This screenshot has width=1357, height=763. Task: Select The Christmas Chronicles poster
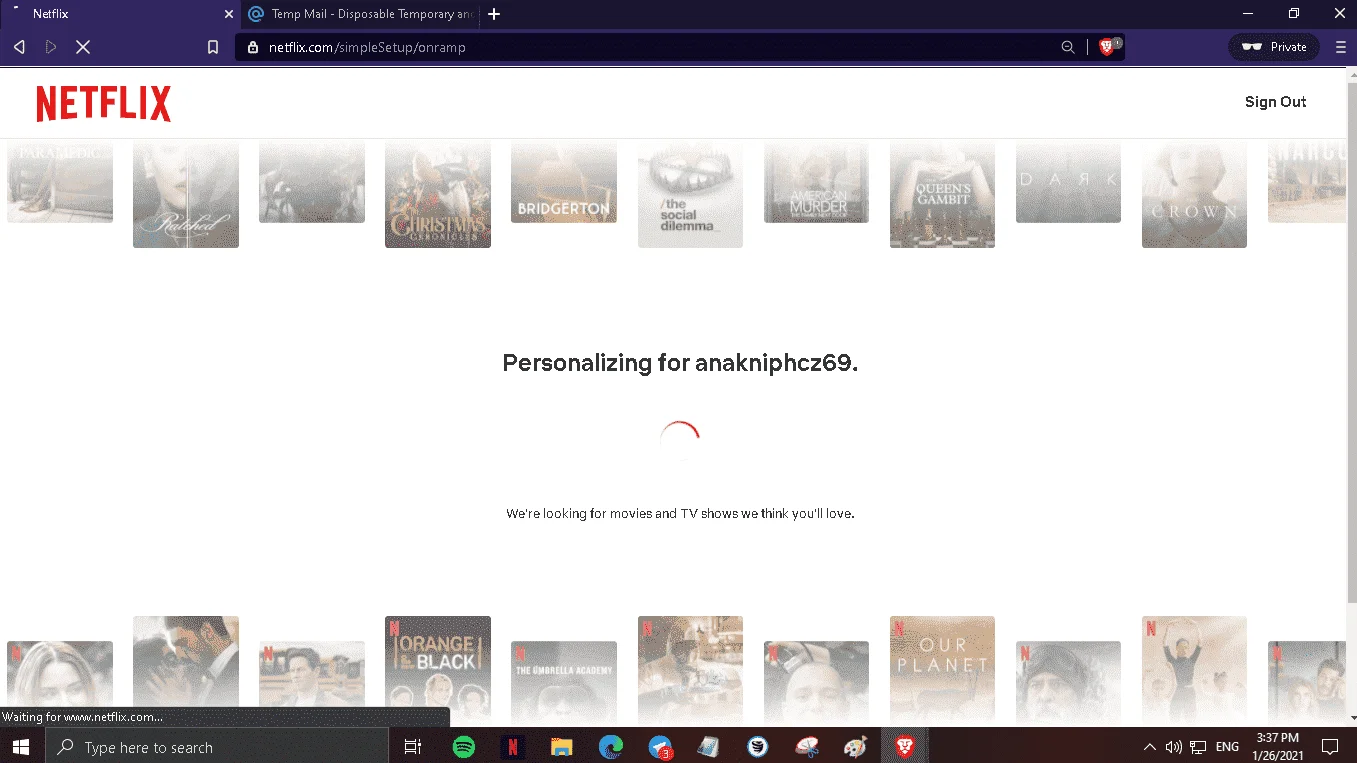click(438, 194)
